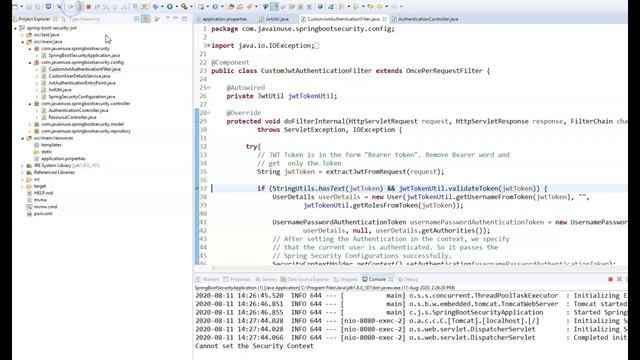The image size is (640, 360).
Task: Expand the JRE System Library node
Action: click(x=23, y=165)
